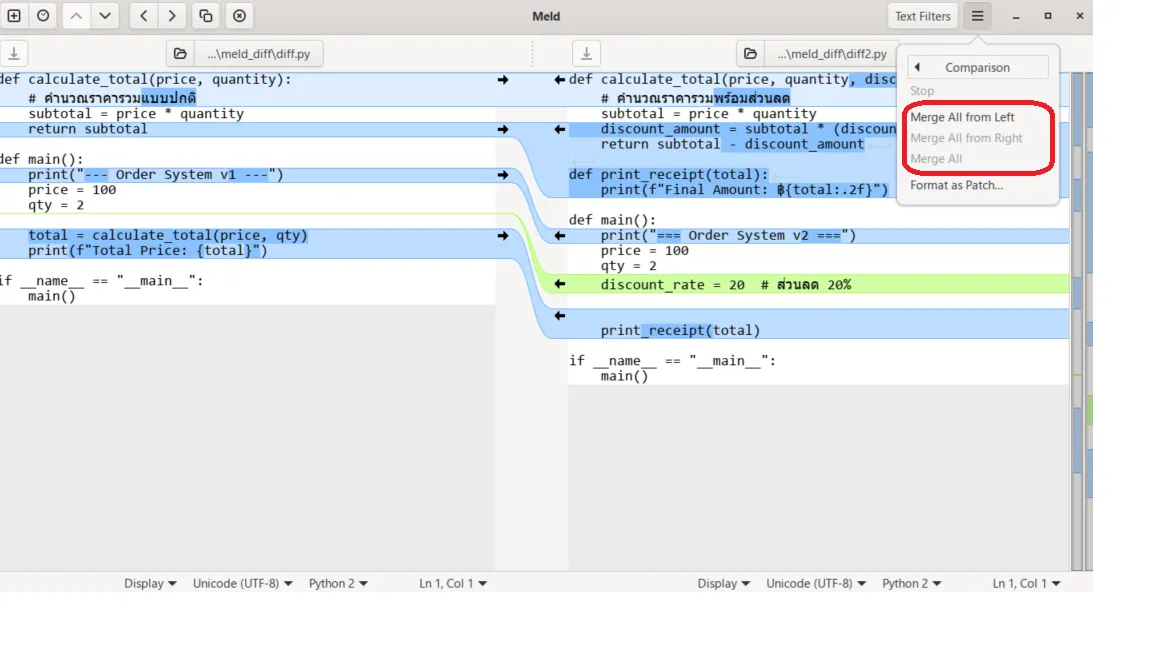Expand the right pane Display dropdown

click(724, 583)
